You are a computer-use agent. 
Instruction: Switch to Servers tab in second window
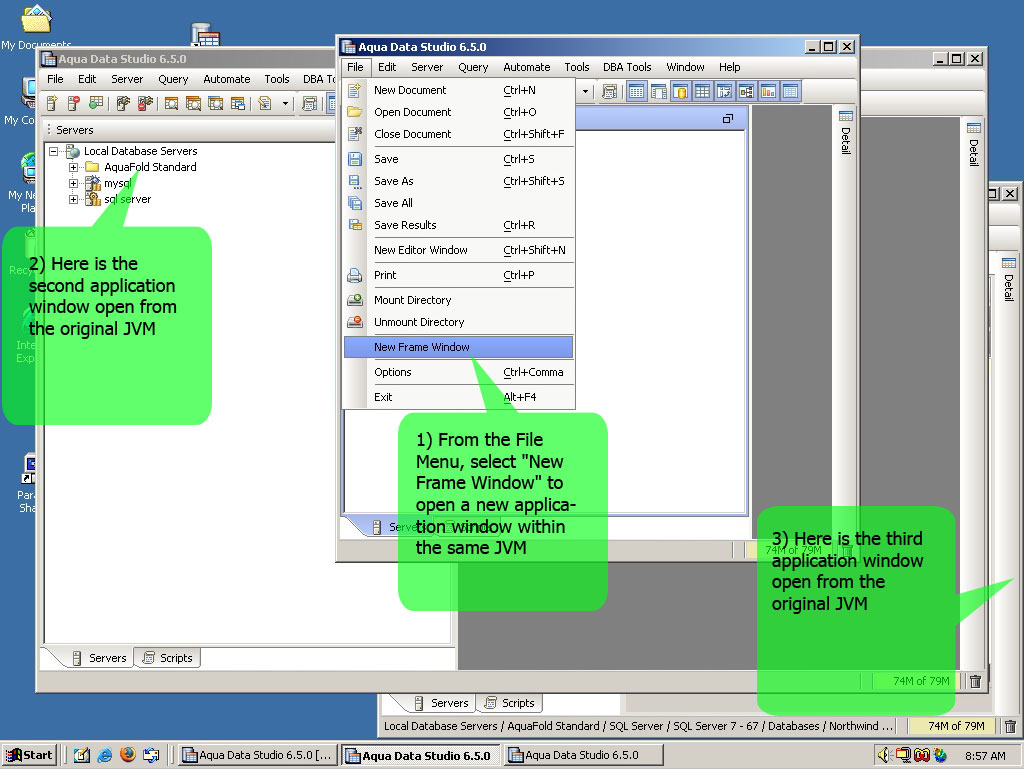click(99, 658)
